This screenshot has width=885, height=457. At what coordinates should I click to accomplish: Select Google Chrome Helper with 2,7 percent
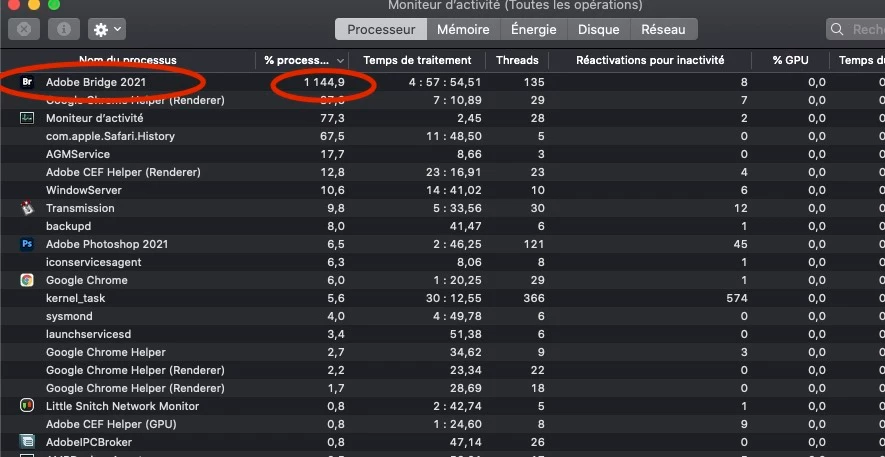coord(106,352)
